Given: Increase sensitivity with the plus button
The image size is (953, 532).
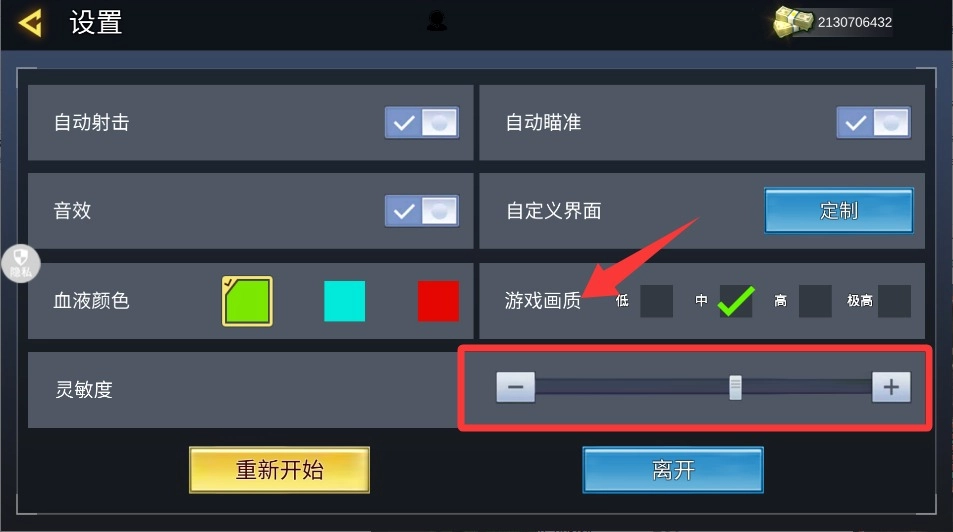Looking at the screenshot, I should click(x=891, y=387).
